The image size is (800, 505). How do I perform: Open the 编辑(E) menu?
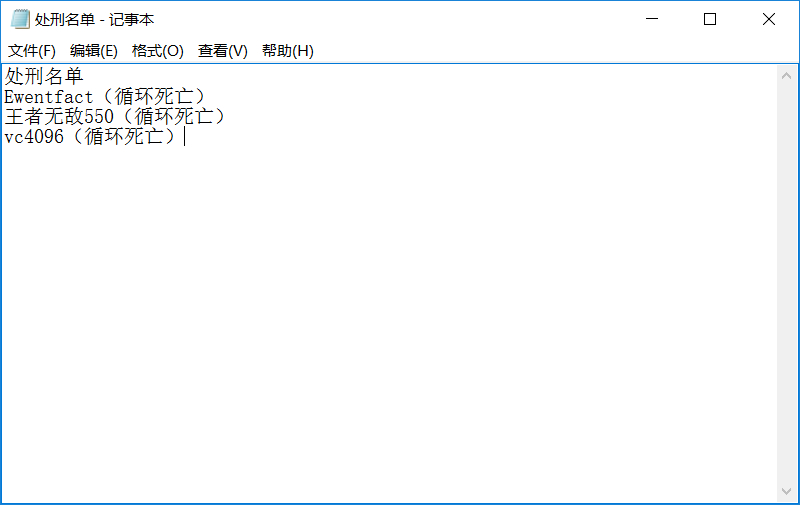coord(94,51)
